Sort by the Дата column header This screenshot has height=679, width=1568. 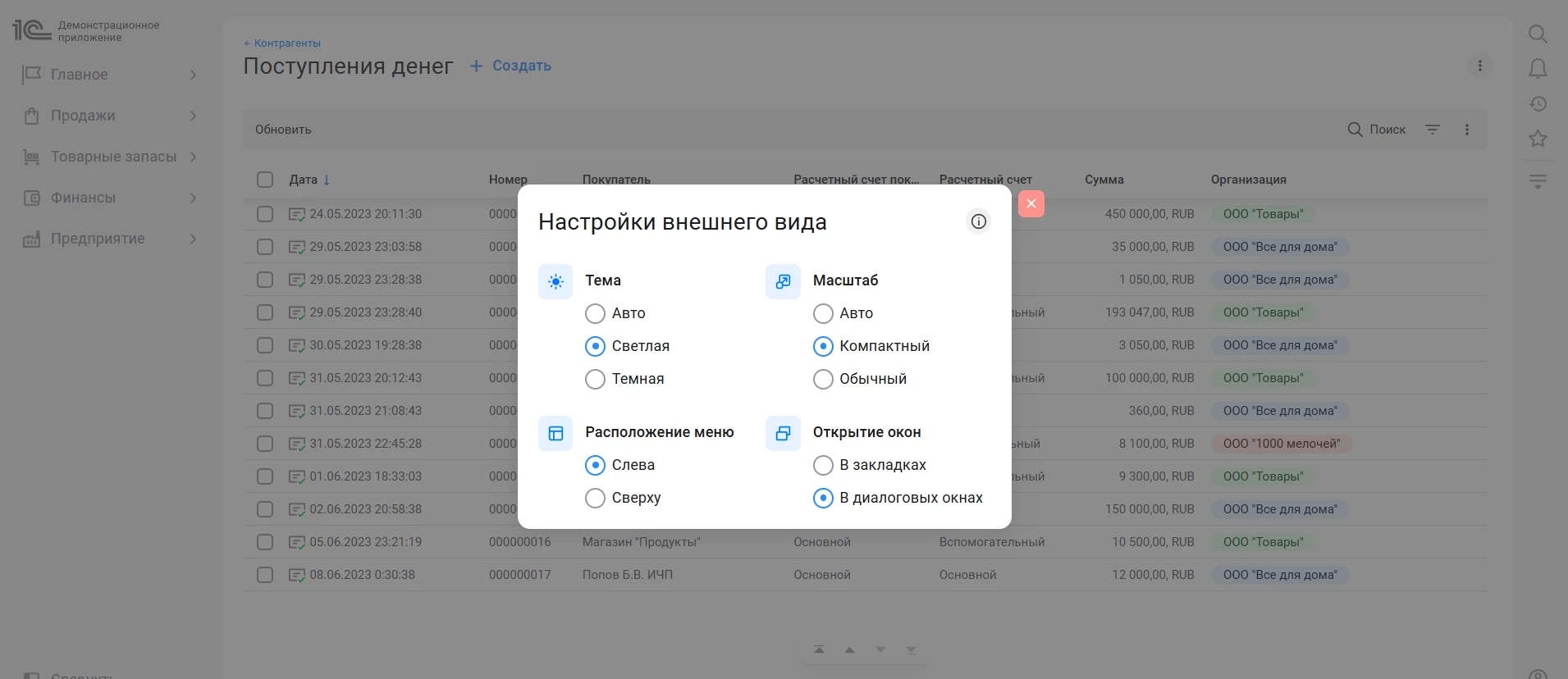(x=303, y=180)
